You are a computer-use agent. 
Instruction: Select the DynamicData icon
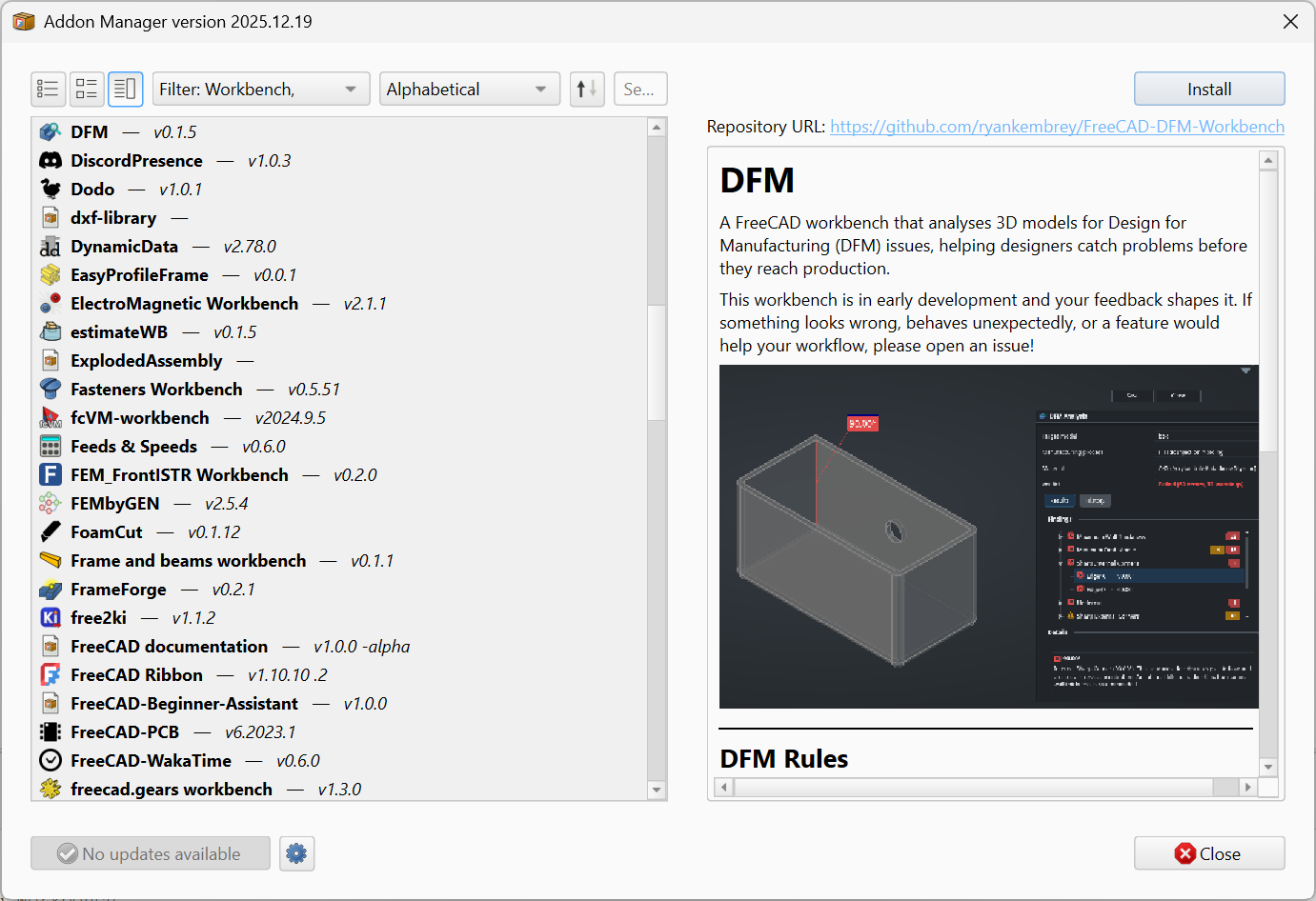point(51,246)
